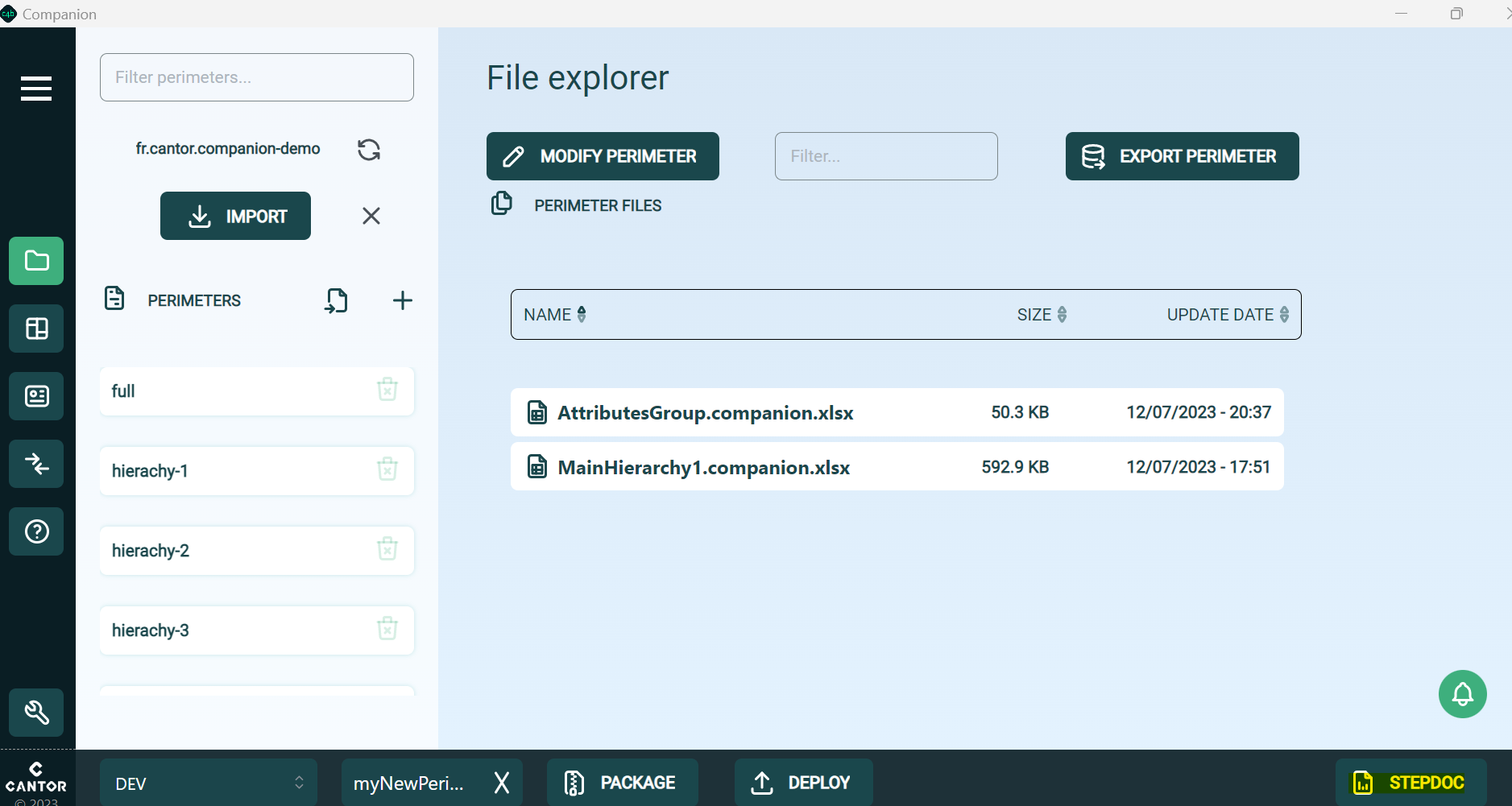Image resolution: width=1512 pixels, height=806 pixels.
Task: Click the Import button
Action: (x=235, y=216)
